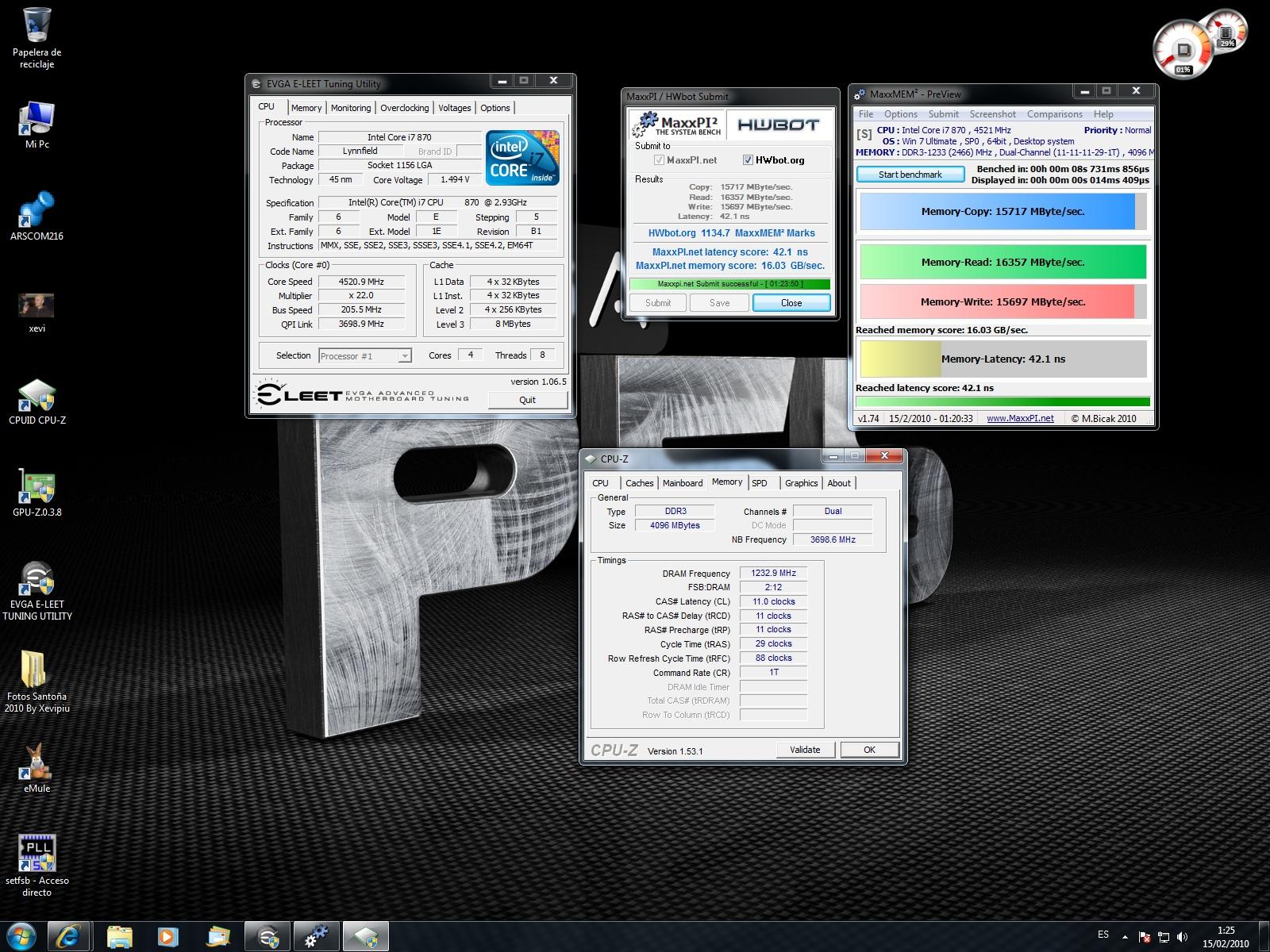
Task: Open the www.MaxxPI.net link
Action: pos(1020,419)
